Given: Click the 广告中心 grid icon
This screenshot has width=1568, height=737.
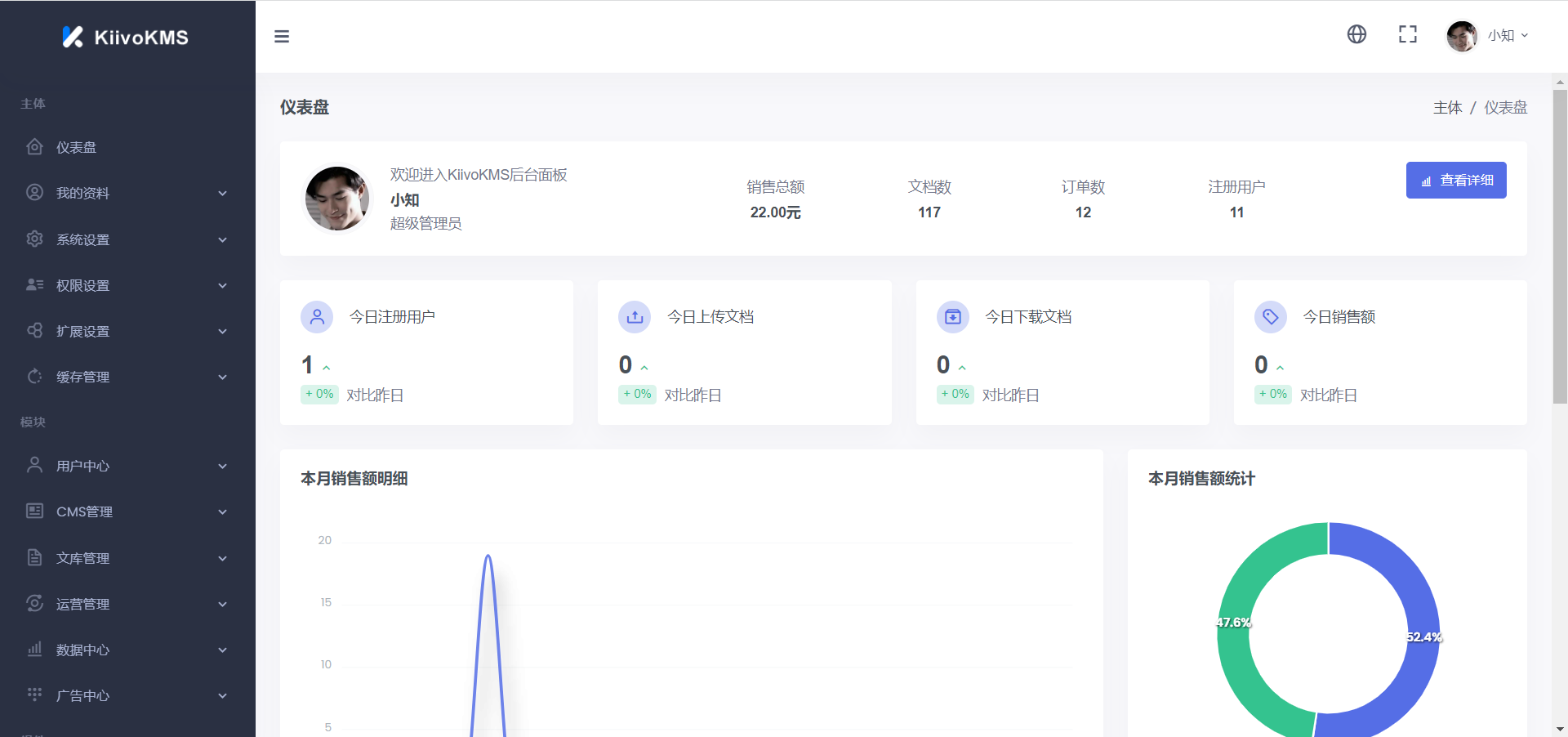Looking at the screenshot, I should click(x=34, y=695).
